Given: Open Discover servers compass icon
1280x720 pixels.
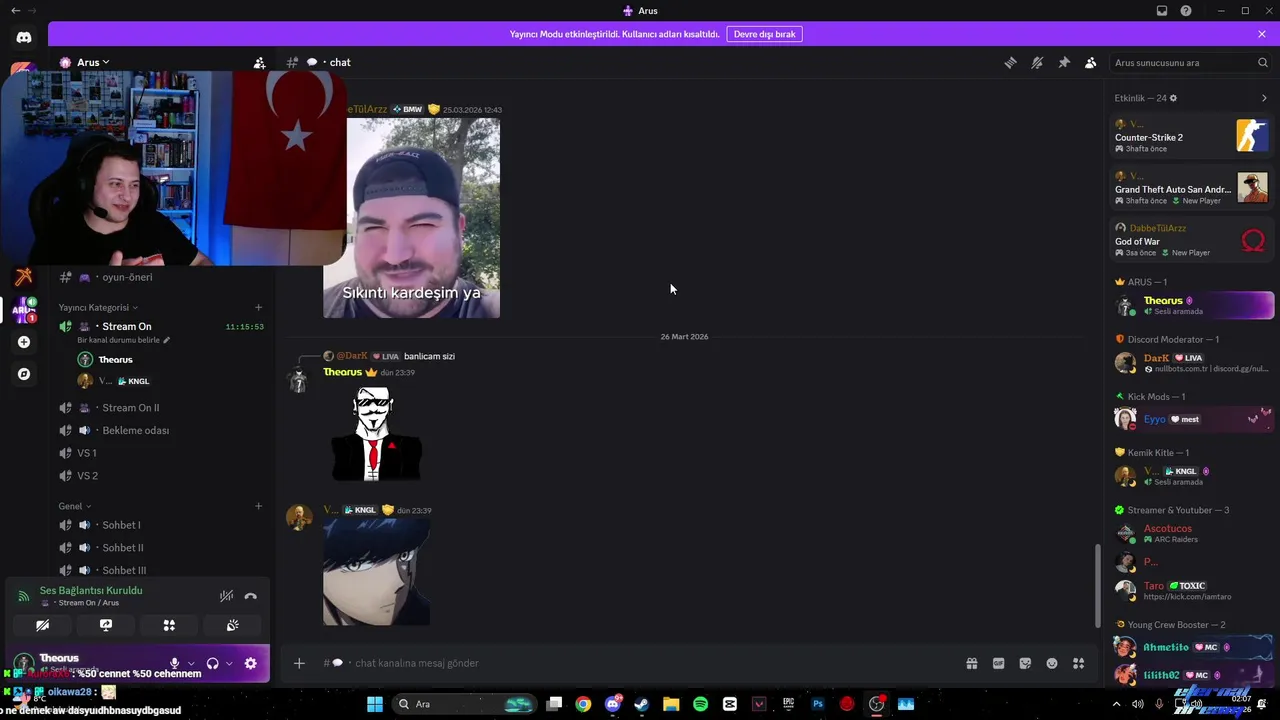Looking at the screenshot, I should pyautogui.click(x=24, y=374).
